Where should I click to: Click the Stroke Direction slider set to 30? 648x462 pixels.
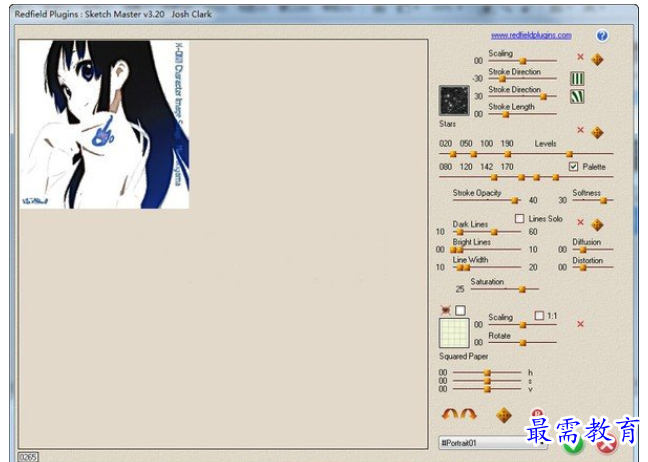[543, 97]
